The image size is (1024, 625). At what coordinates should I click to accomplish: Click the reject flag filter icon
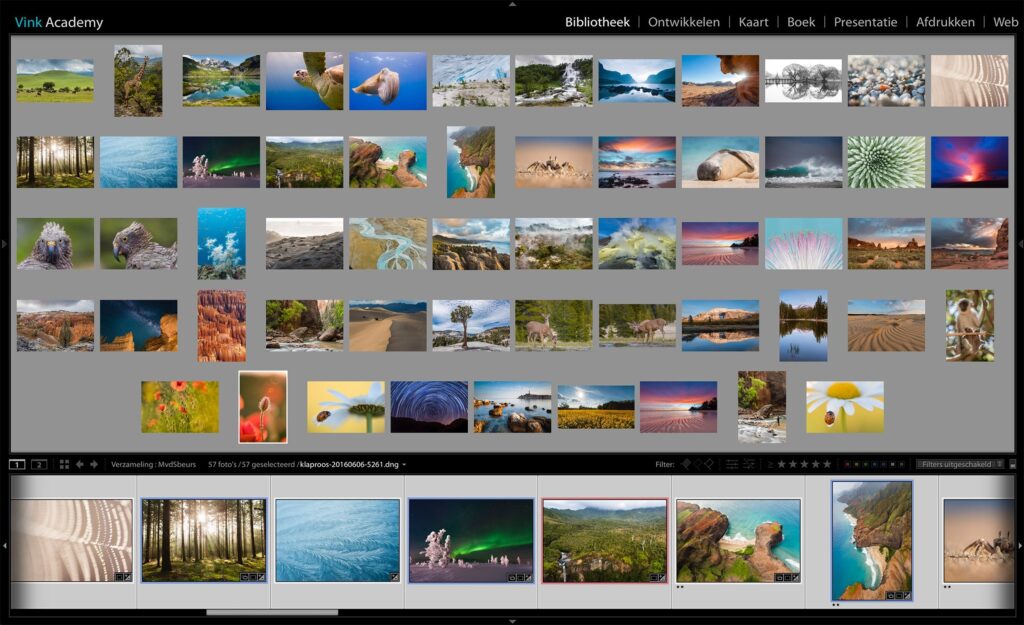click(709, 464)
